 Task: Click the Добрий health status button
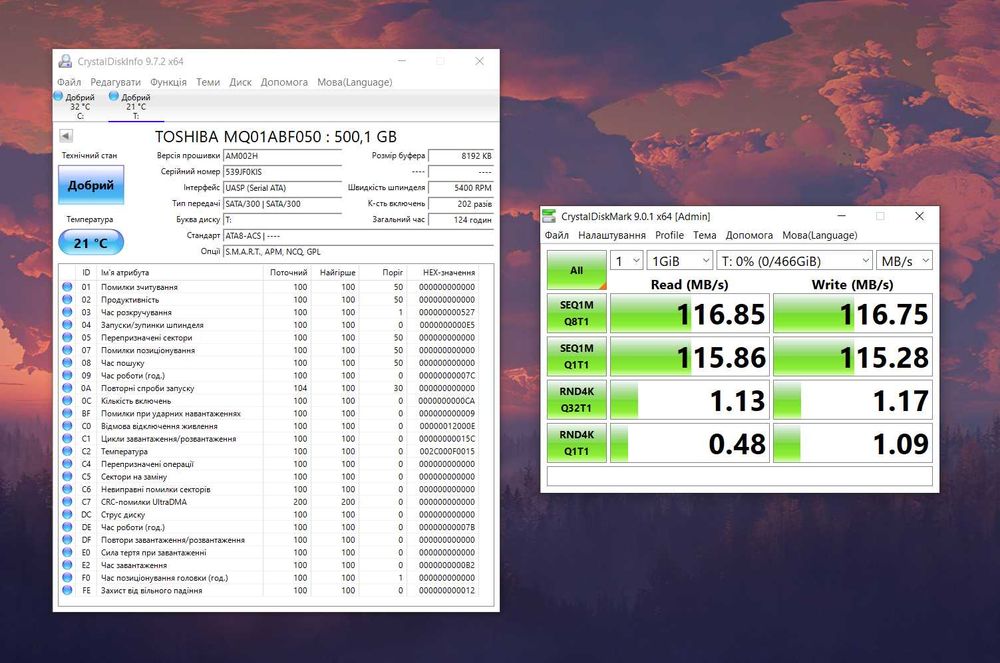point(91,185)
